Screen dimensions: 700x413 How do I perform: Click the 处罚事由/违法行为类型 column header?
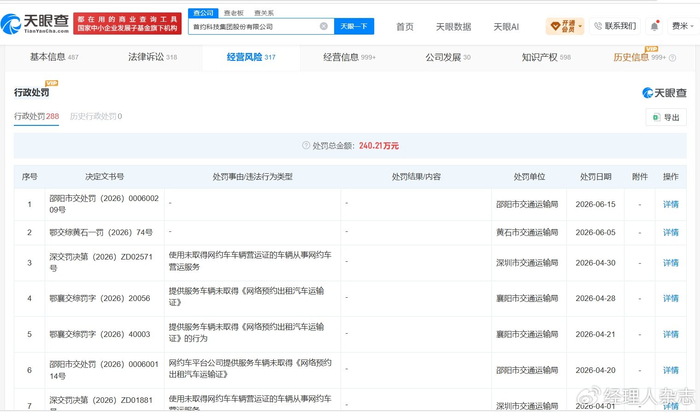[x=253, y=177]
